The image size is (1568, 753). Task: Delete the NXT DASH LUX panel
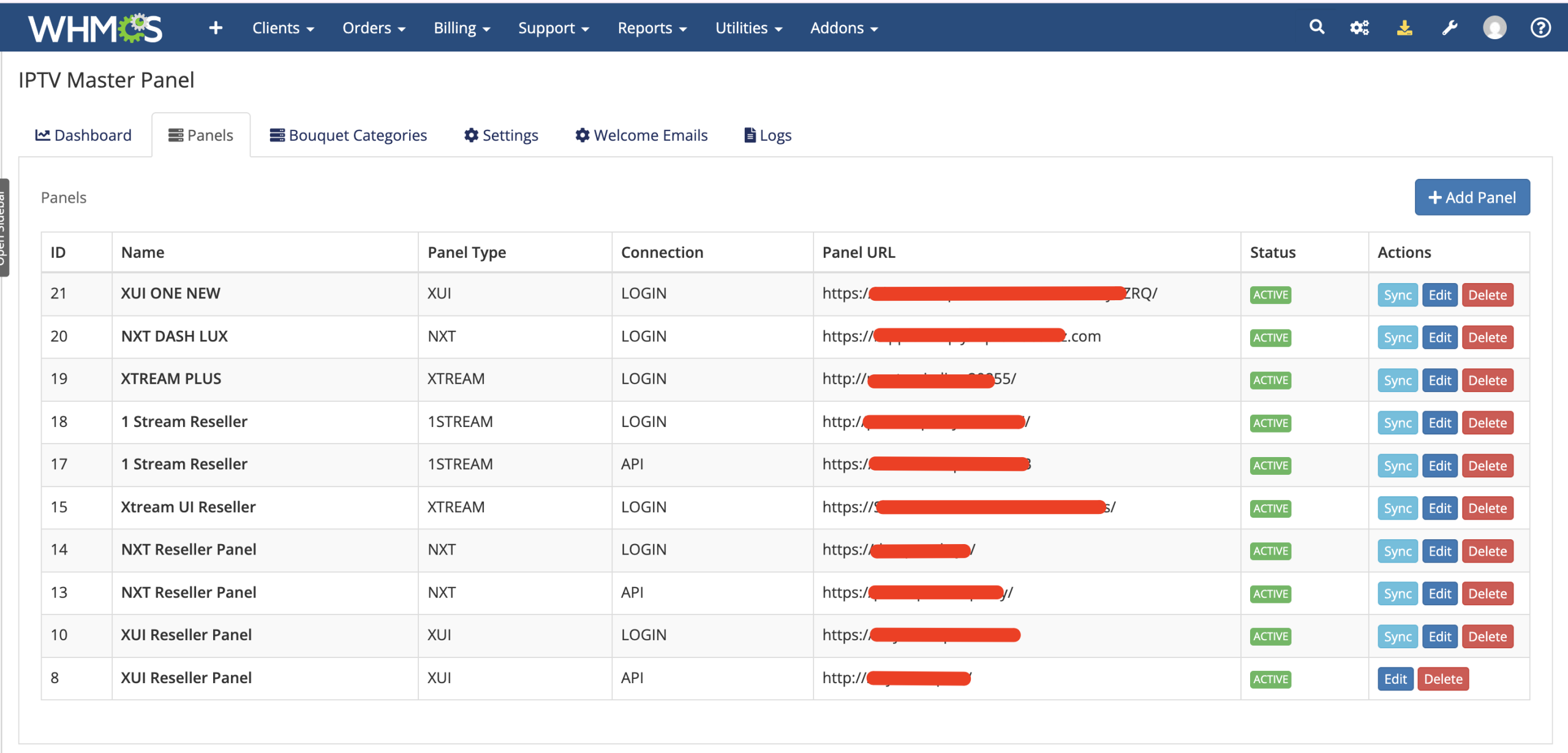(1487, 338)
